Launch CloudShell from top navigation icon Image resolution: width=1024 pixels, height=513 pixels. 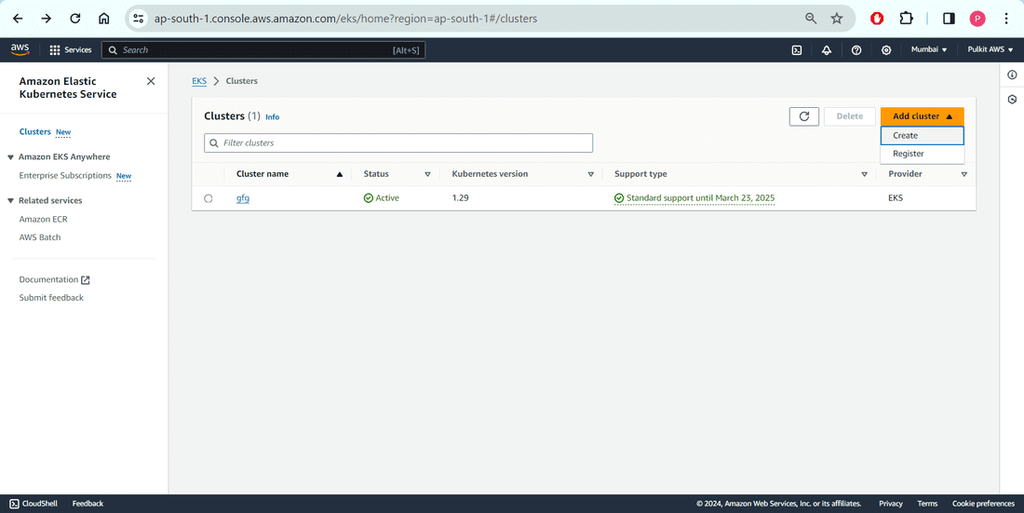[797, 50]
